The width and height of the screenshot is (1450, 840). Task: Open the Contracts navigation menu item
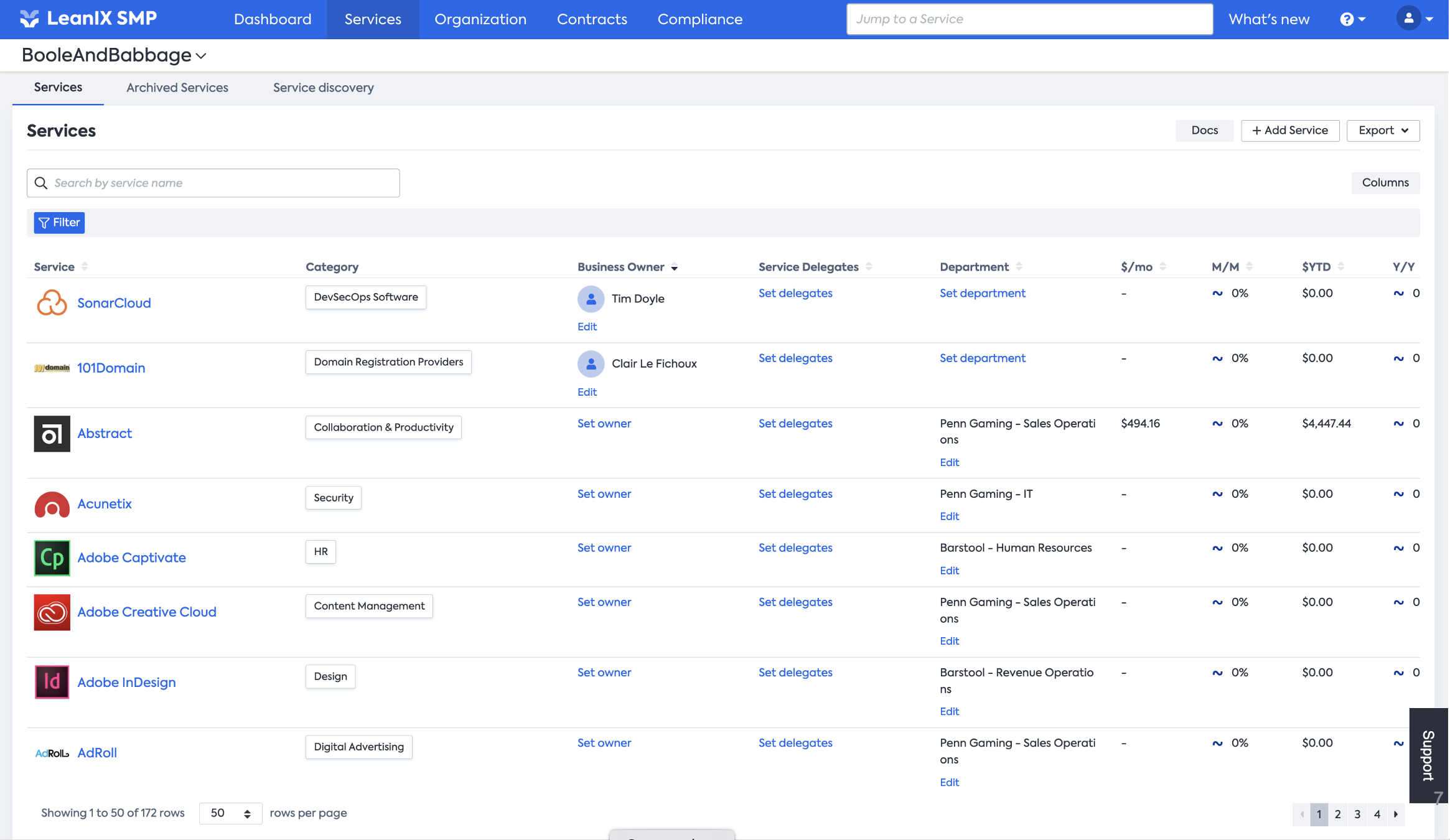592,19
